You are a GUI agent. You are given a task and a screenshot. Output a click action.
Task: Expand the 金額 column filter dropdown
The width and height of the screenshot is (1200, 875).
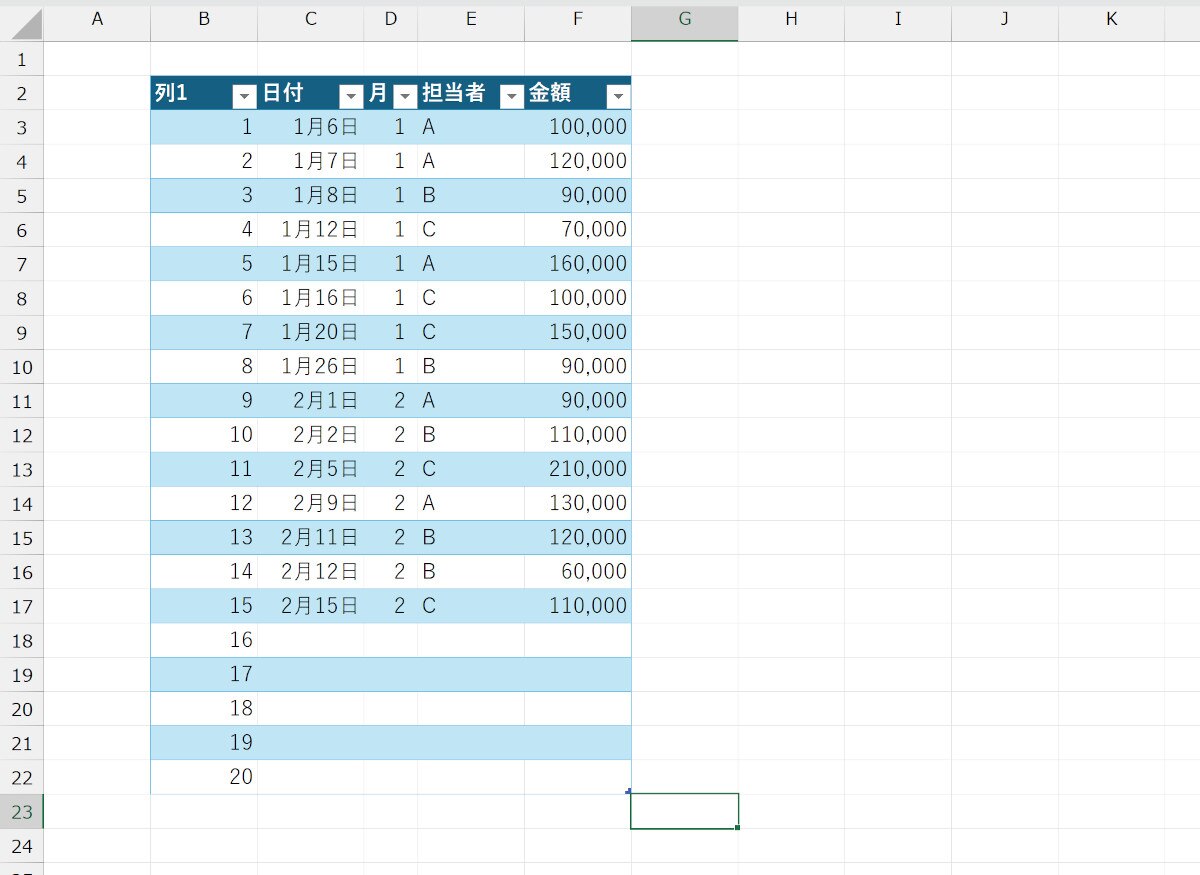tap(618, 96)
